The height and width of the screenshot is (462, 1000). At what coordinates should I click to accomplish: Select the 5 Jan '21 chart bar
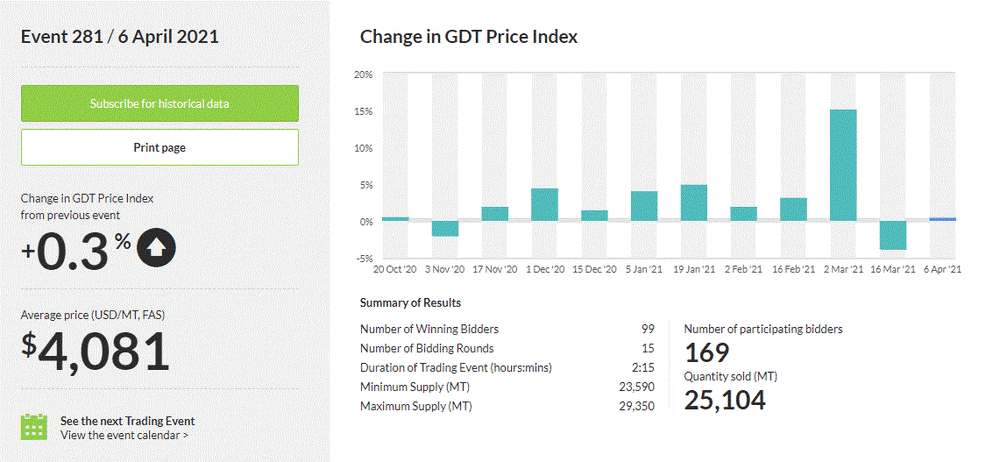644,206
